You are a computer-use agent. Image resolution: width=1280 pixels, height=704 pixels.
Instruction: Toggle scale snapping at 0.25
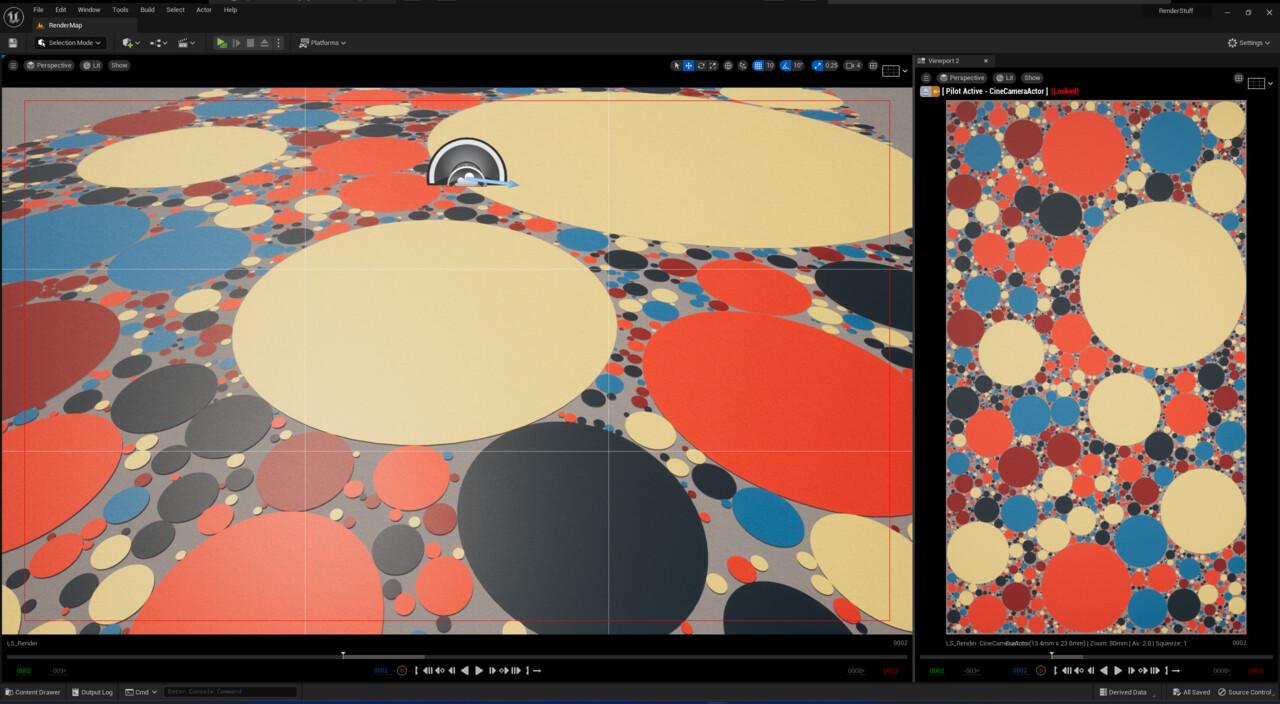pos(819,66)
